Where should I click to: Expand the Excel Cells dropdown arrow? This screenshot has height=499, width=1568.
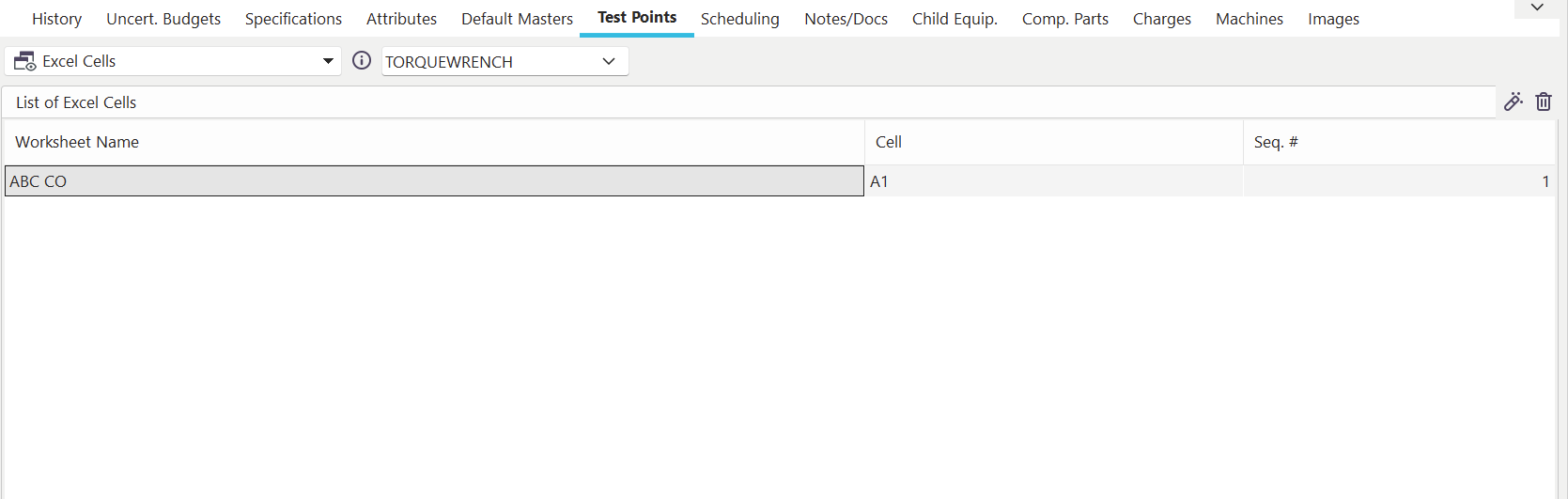coord(328,62)
